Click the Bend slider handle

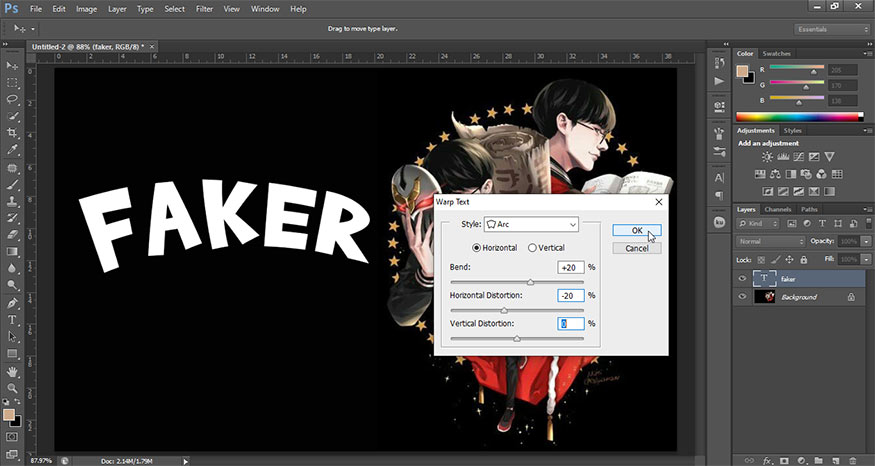pos(530,282)
